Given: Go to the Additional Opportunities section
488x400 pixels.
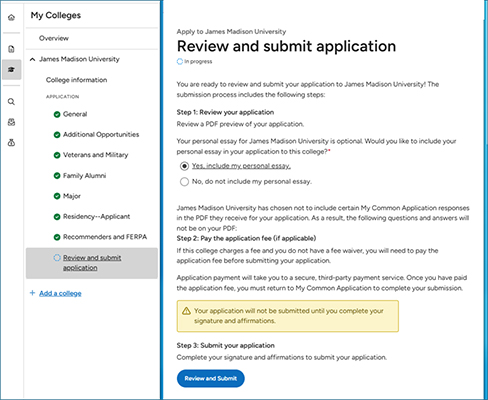Looking at the screenshot, I should (x=101, y=135).
